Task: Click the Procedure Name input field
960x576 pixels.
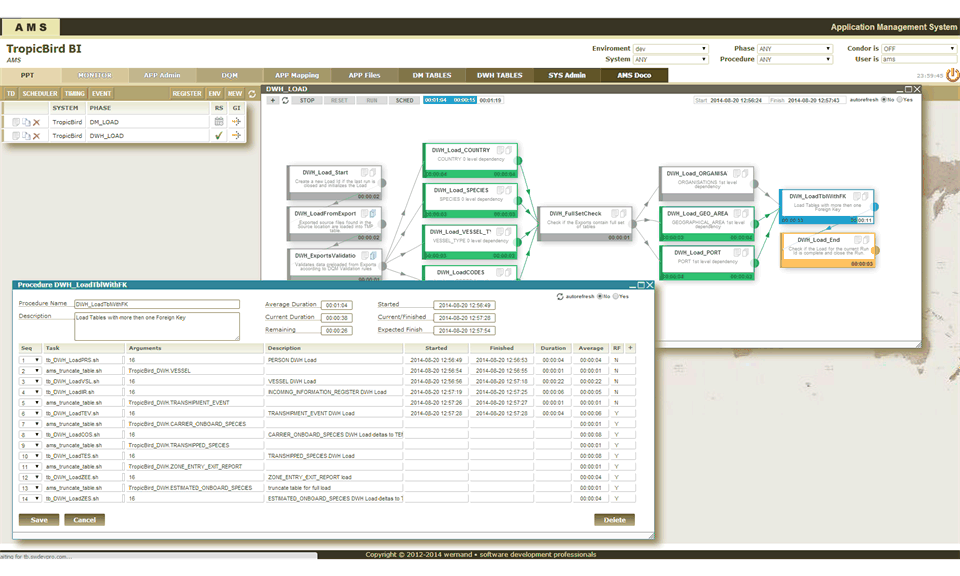Action: pos(157,304)
